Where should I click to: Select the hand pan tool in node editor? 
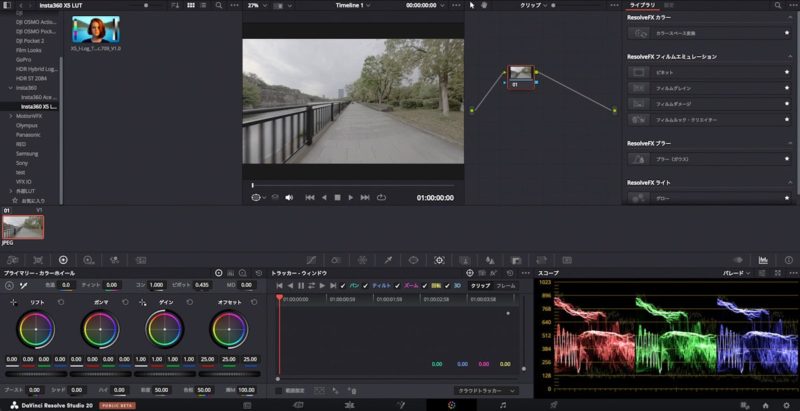(483, 5)
